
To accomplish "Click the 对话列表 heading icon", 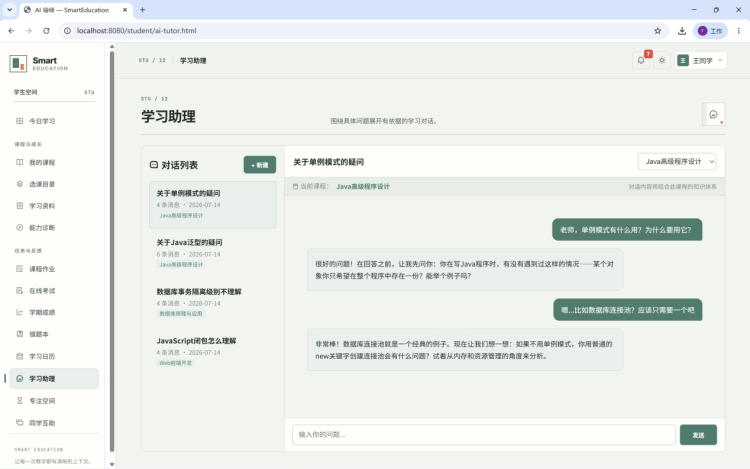I will 154,164.
